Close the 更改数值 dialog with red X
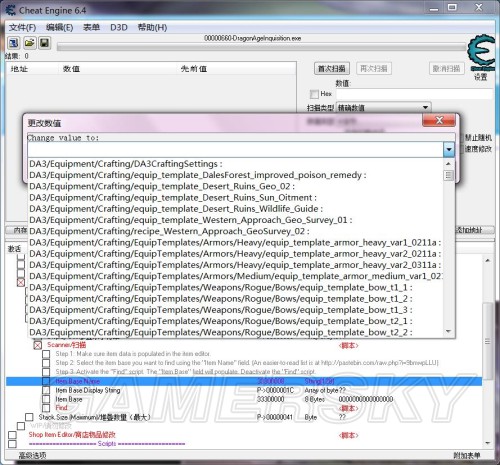Viewport: 500px width, 465px height. click(x=439, y=120)
